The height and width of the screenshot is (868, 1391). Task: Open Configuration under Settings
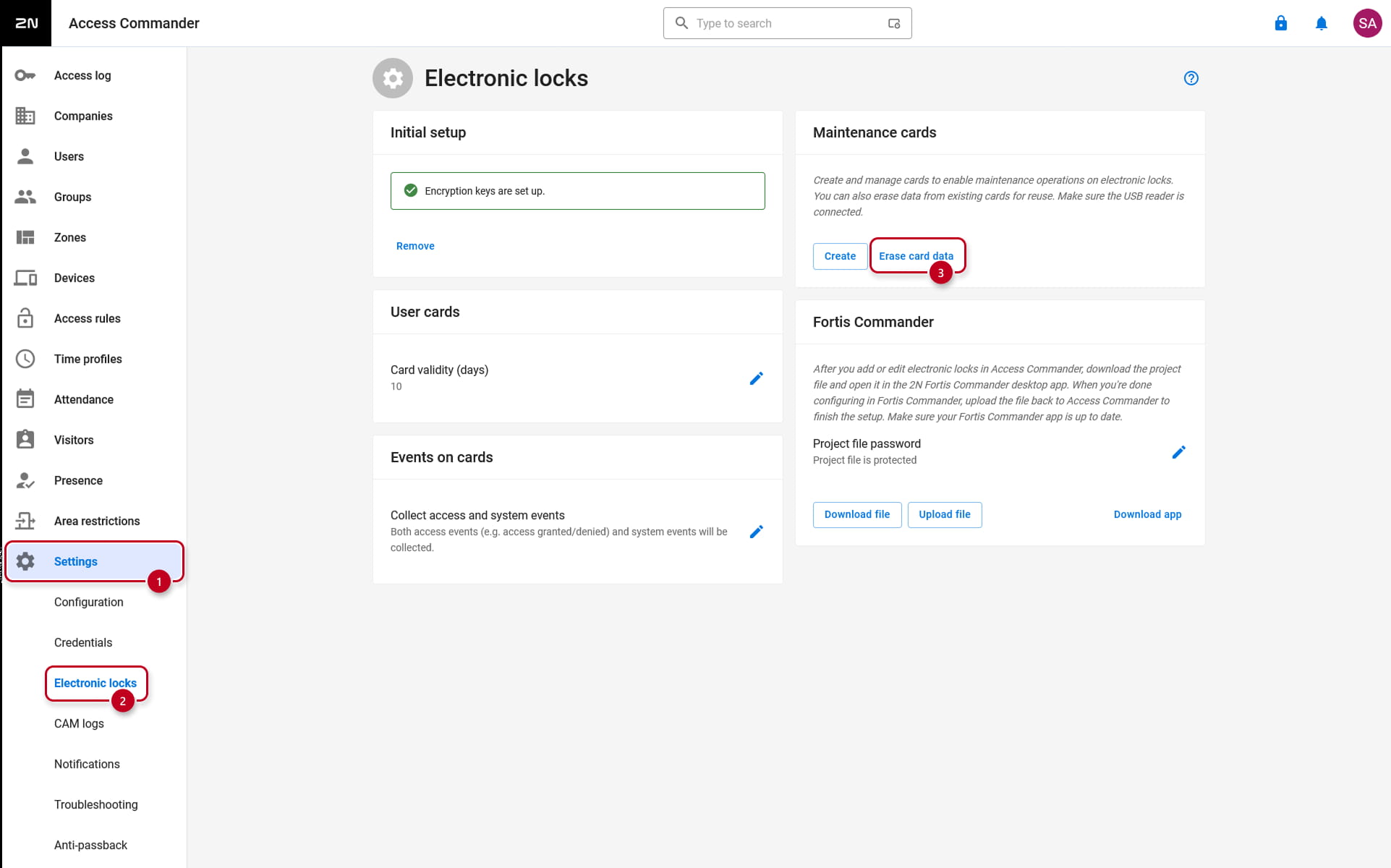(89, 602)
